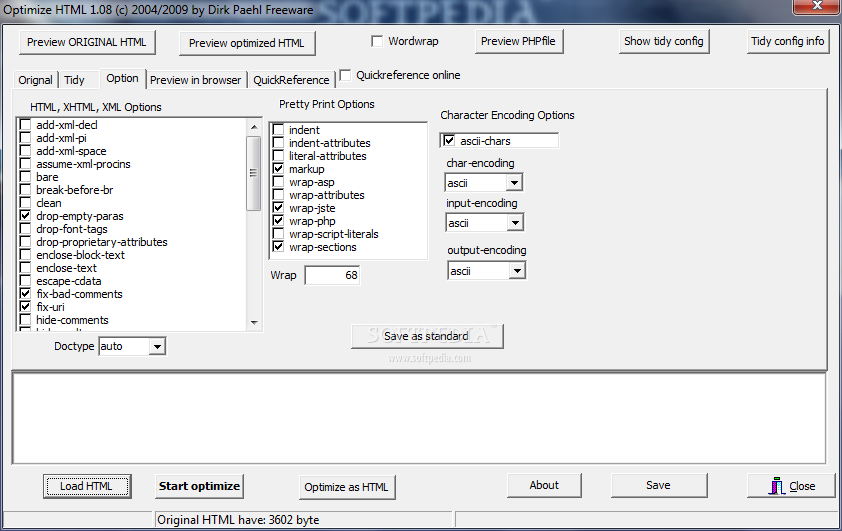Viewport: 842px width, 531px height.
Task: Switch to the Tidy tab
Action: coord(74,80)
